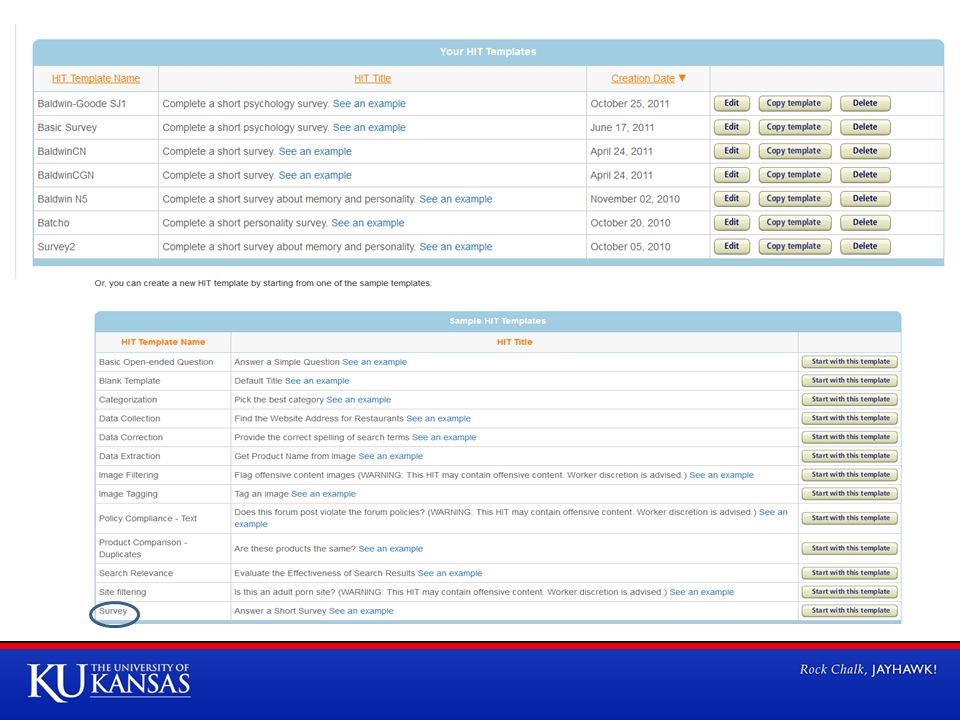Edit the Baldwin-Goode SJ1 template
The image size is (960, 720).
(732, 103)
